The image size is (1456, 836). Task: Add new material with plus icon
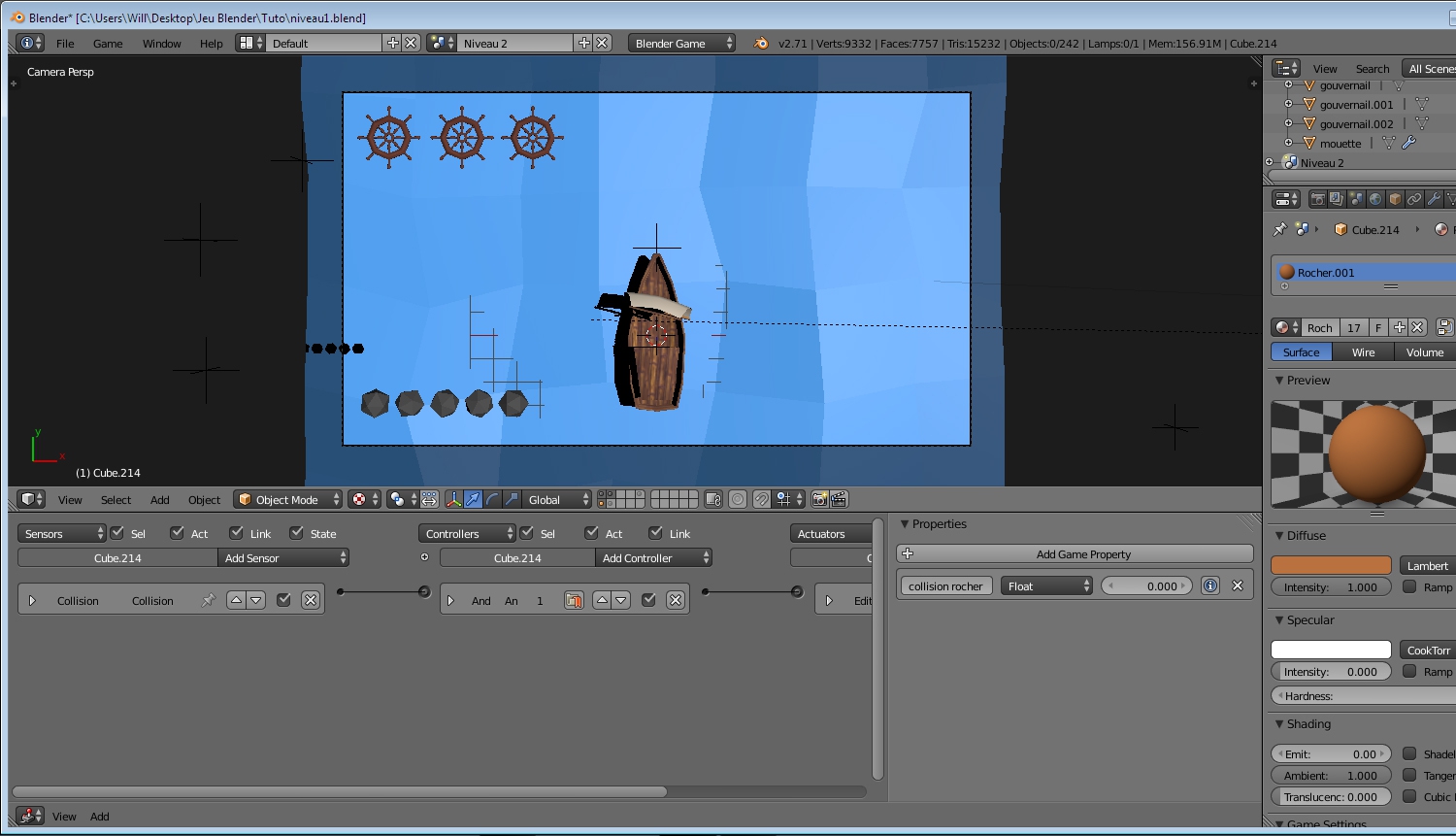click(1399, 327)
